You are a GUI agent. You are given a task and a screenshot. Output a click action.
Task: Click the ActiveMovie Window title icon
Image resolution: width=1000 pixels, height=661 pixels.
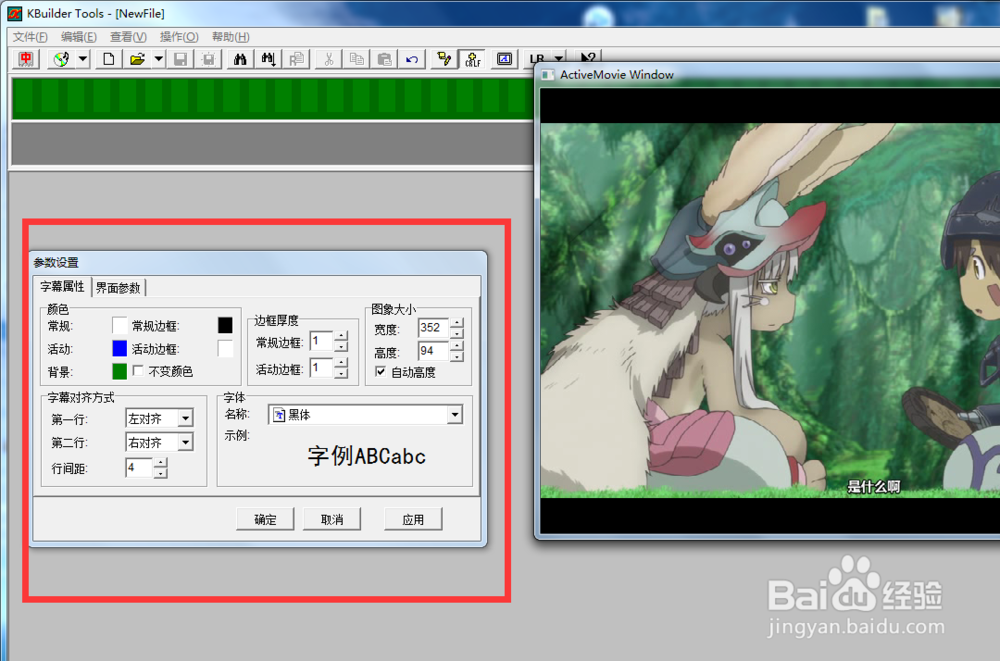(547, 75)
